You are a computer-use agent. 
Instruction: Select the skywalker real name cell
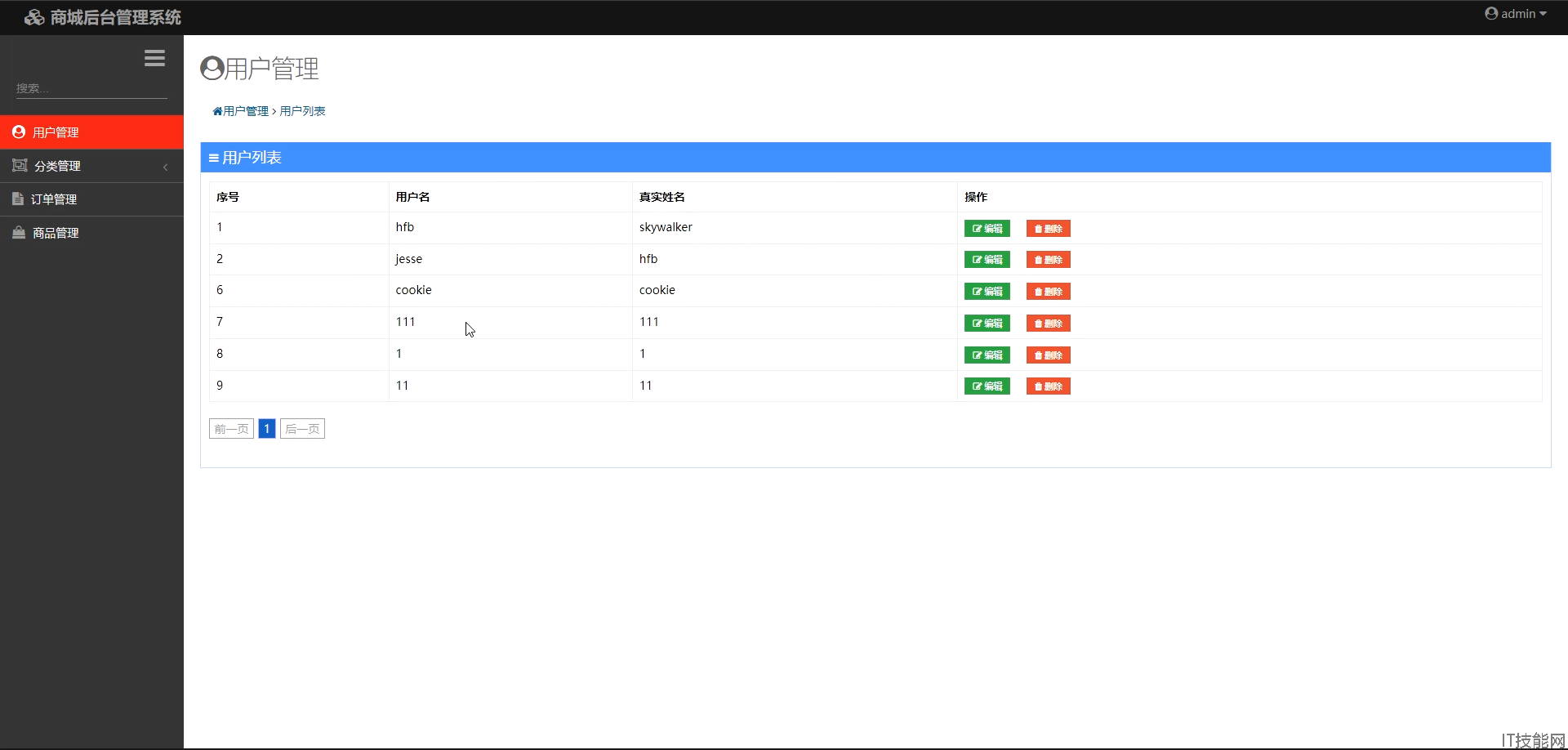[795, 228]
